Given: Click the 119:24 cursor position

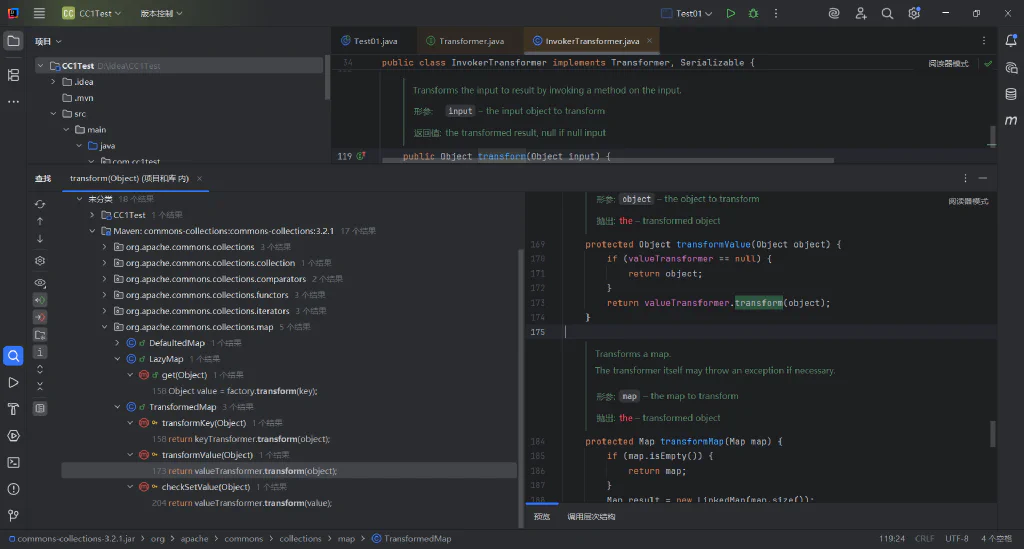Looking at the screenshot, I should coord(892,539).
